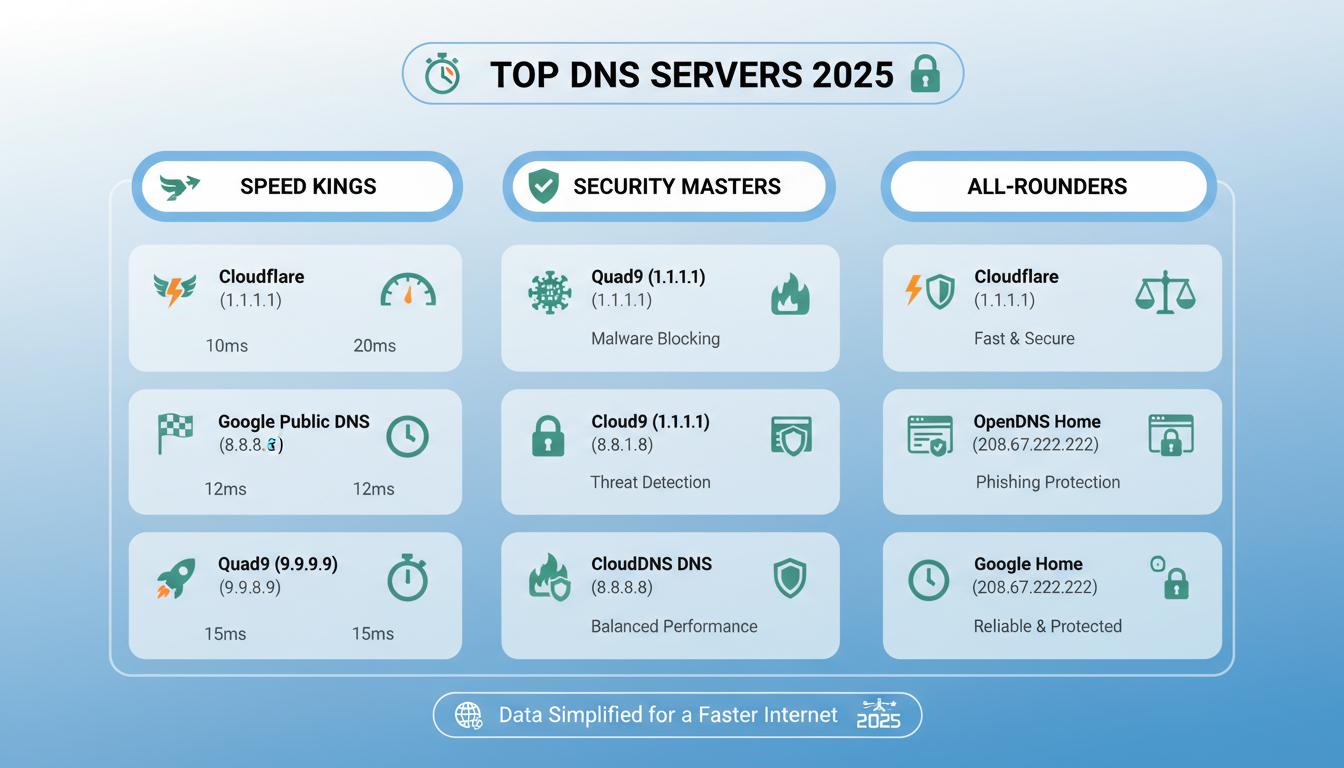Click the bird icon in Speed Kings header

point(180,187)
